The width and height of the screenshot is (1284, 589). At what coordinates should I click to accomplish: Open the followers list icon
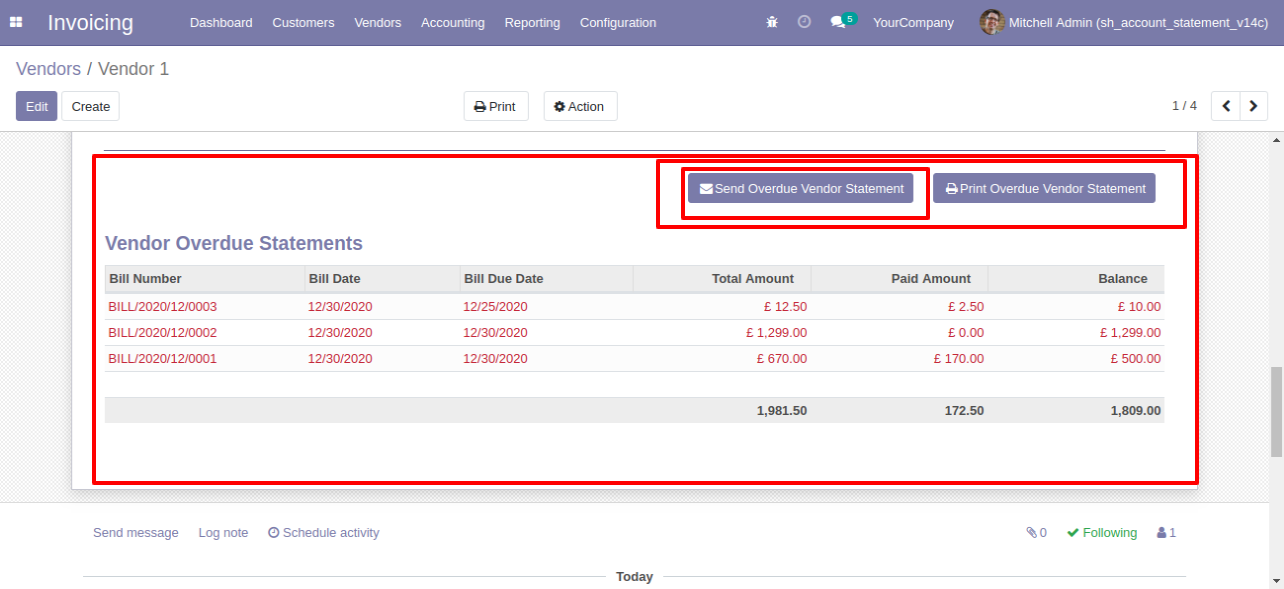pyautogui.click(x=1166, y=533)
